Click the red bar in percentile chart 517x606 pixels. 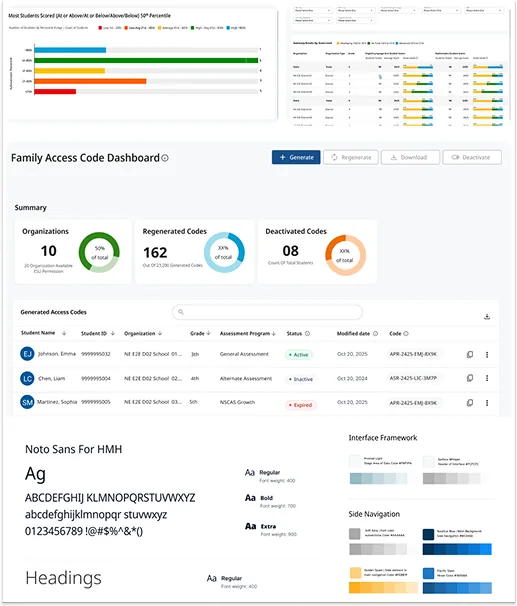point(55,92)
